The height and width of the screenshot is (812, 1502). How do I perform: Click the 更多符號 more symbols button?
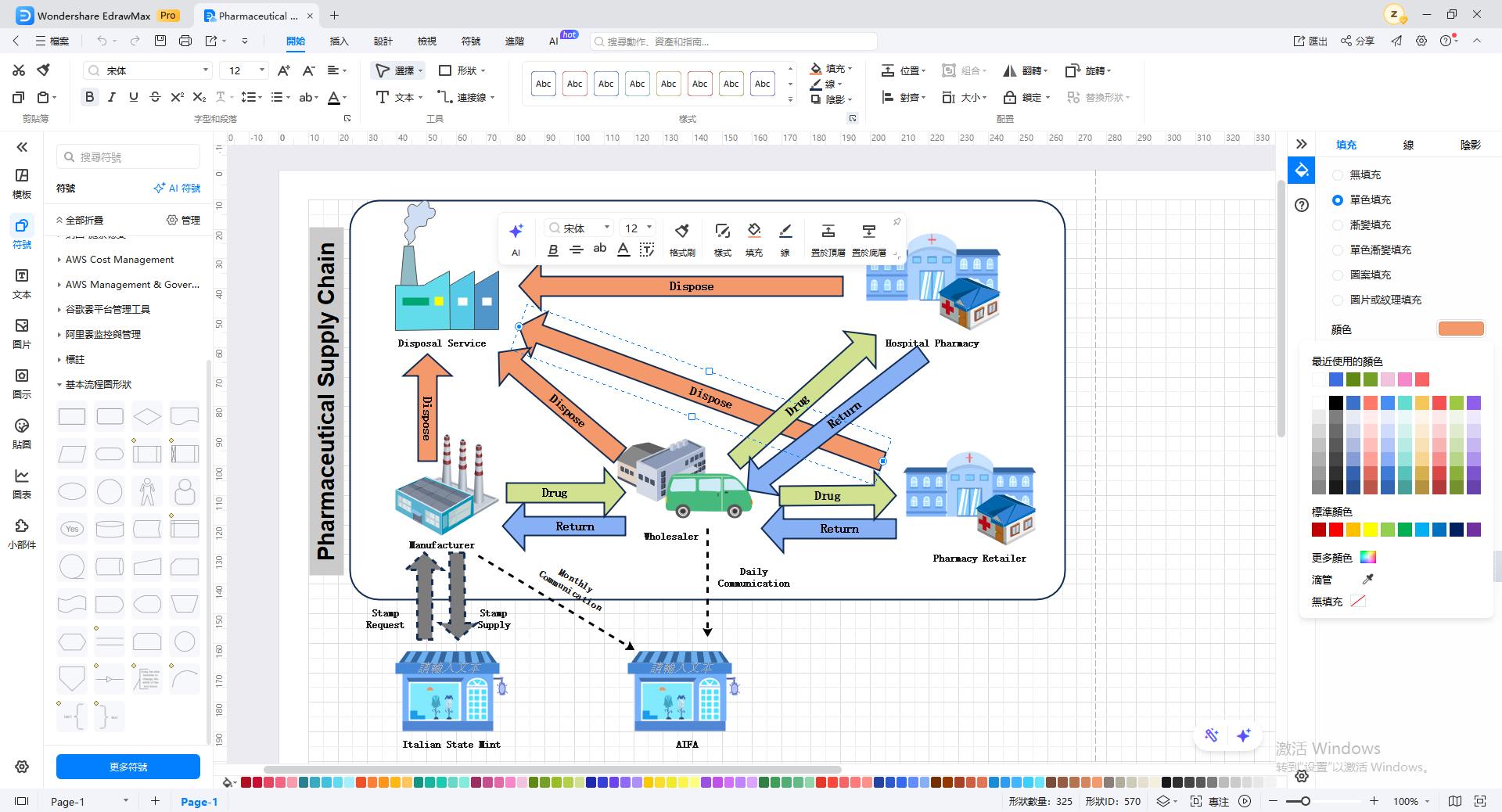click(128, 767)
